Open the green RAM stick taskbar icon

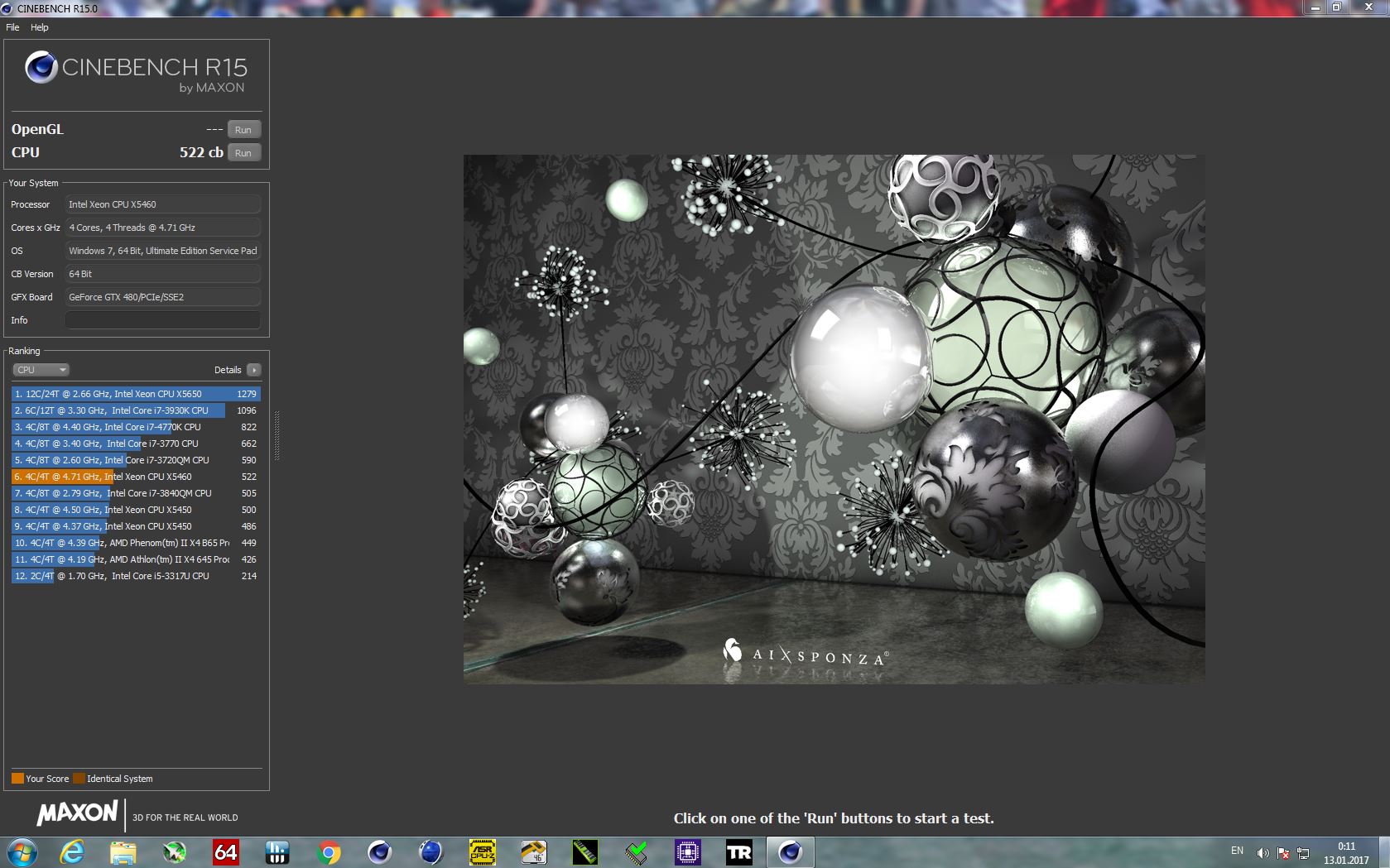(585, 851)
